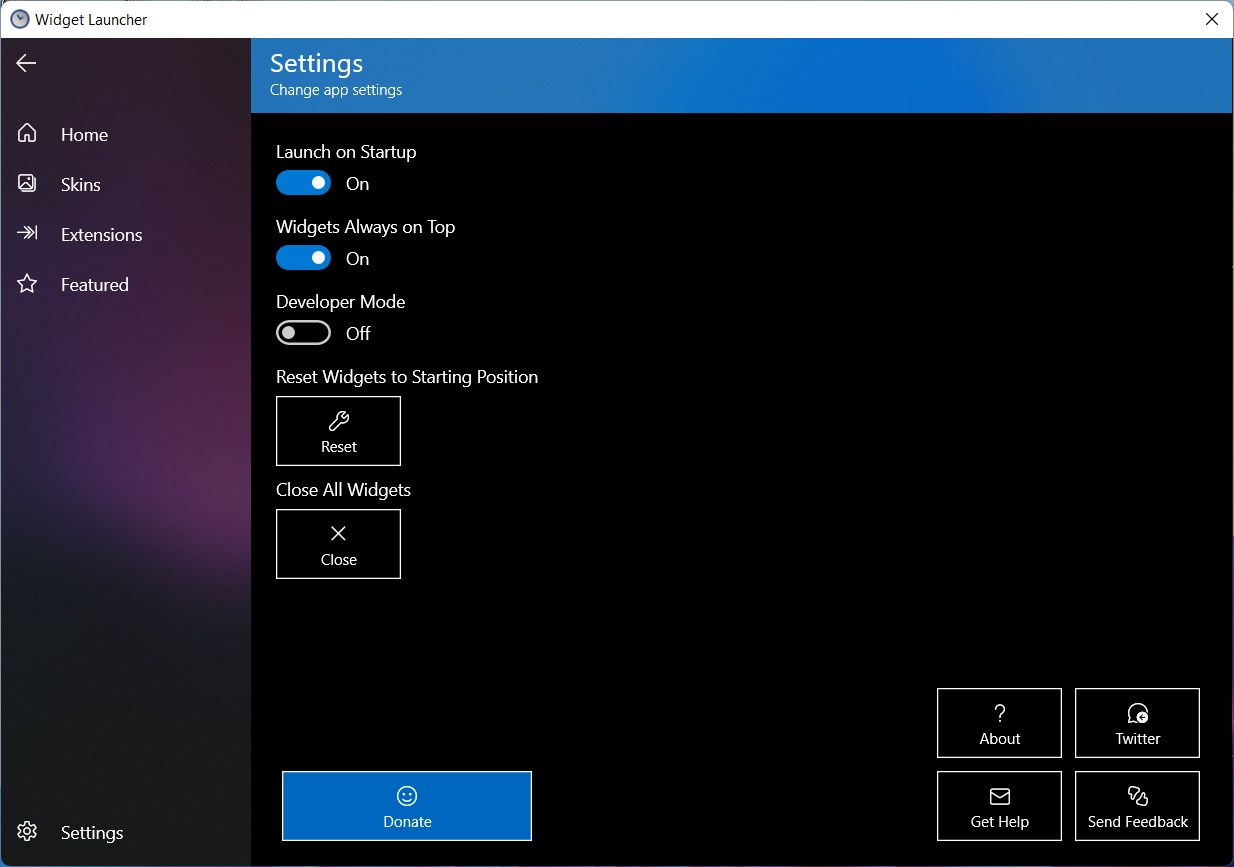1234x867 pixels.
Task: Click Reset Widgets to Starting Position
Action: pos(338,431)
